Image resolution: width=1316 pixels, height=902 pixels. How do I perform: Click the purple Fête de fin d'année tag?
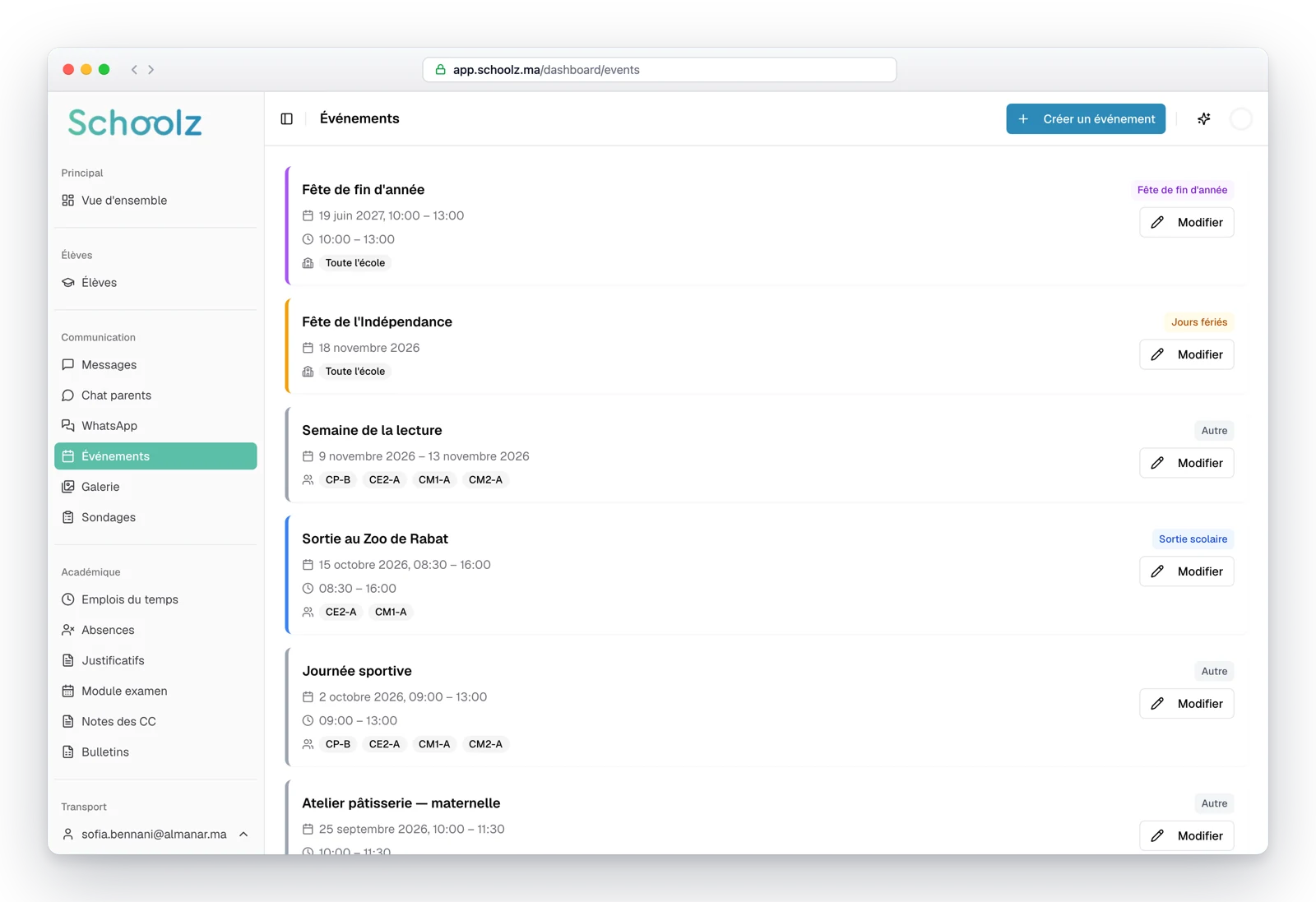[x=1182, y=190]
